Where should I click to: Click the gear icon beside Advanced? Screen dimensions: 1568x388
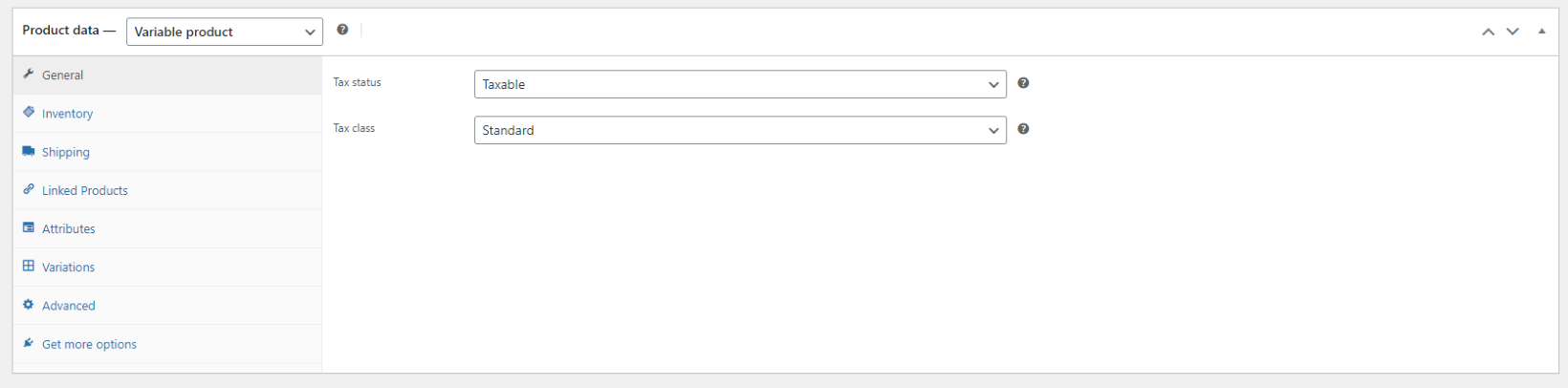(29, 305)
